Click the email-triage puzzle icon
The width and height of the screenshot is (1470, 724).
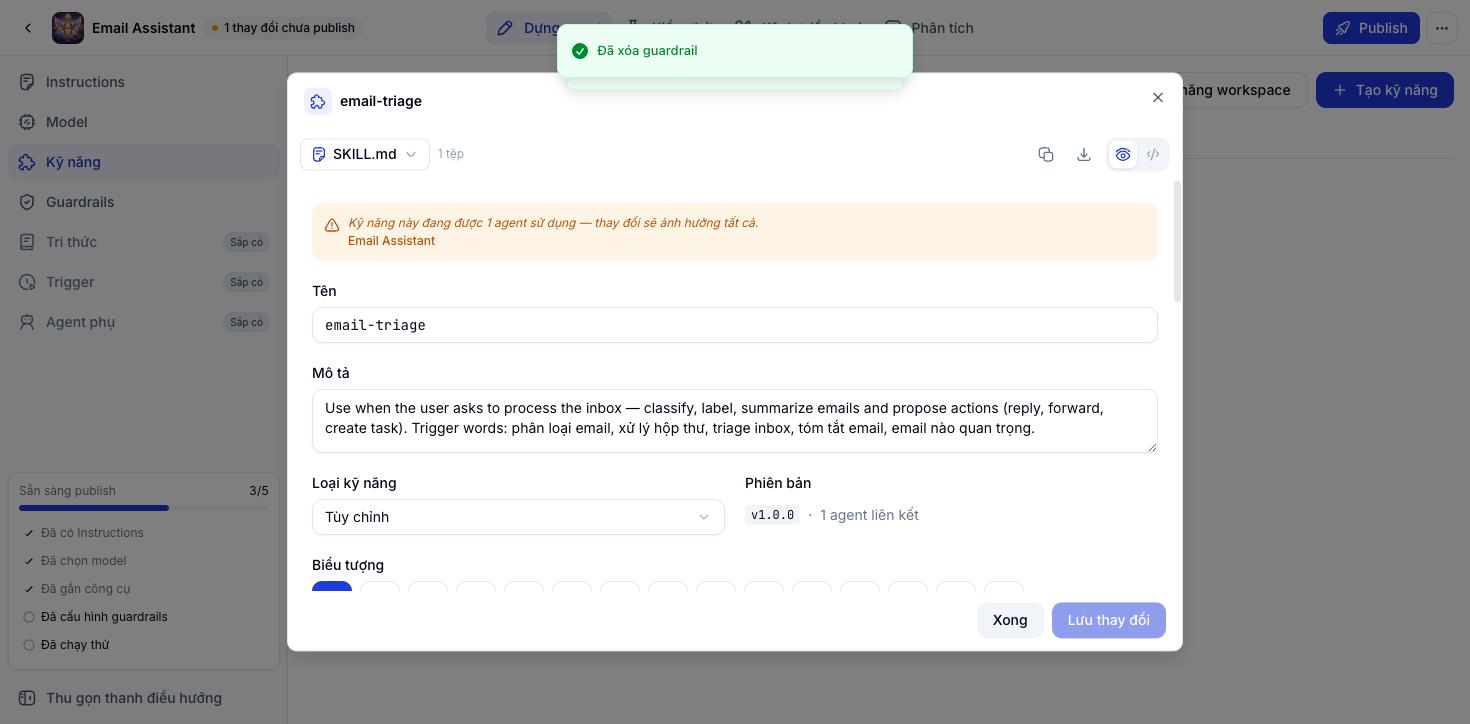click(x=318, y=101)
